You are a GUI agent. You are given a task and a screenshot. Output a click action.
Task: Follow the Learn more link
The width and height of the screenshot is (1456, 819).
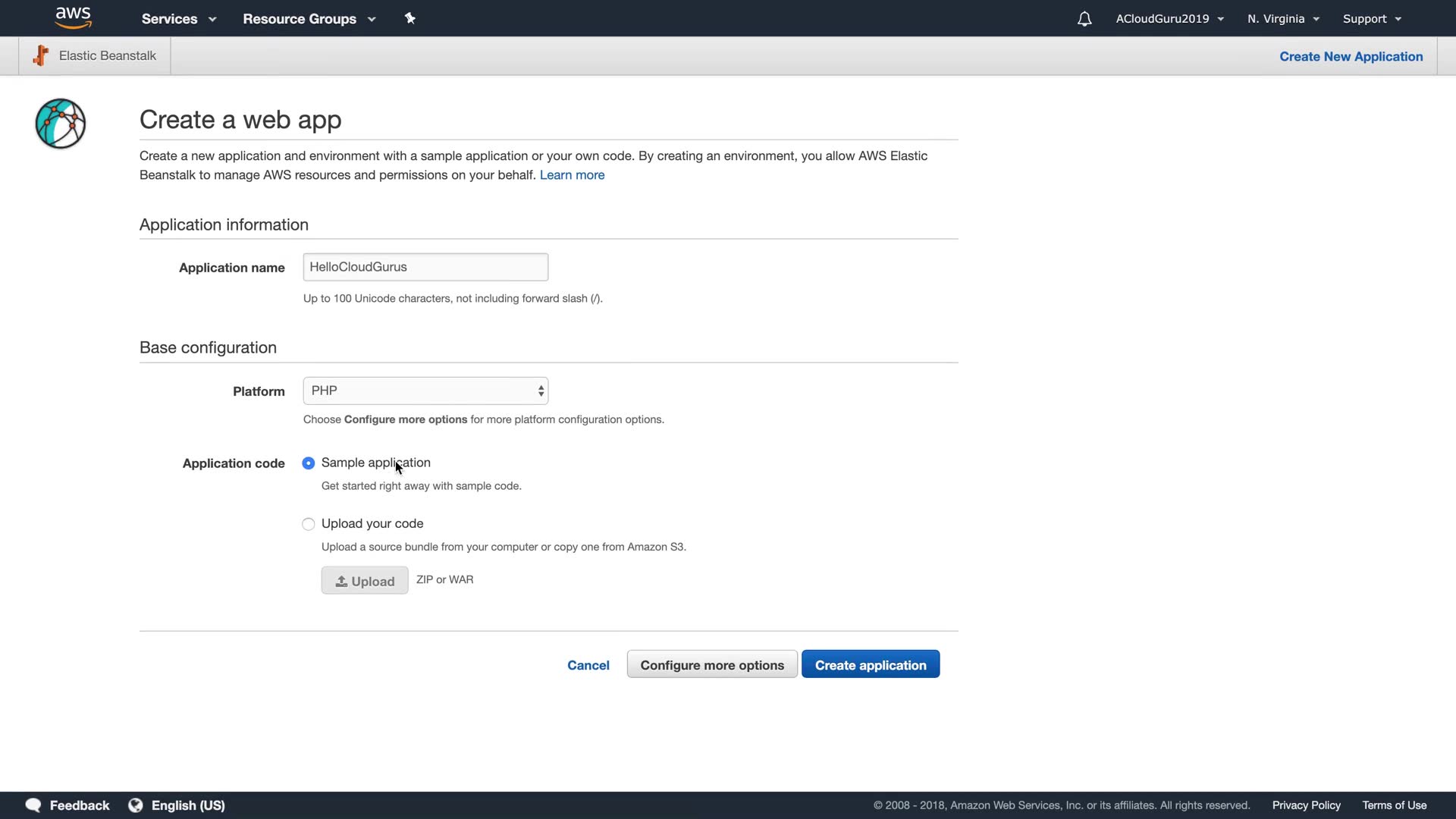[572, 175]
